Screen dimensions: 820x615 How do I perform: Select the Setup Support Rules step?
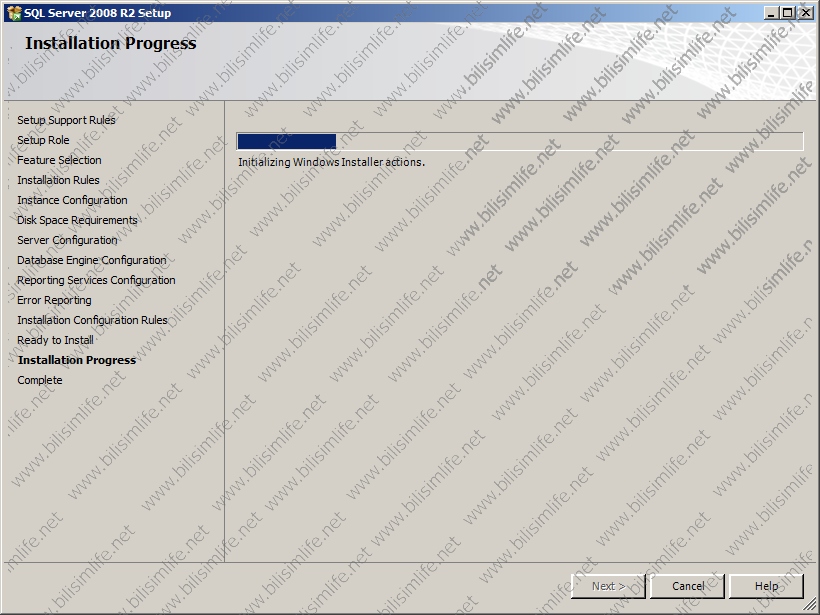pyautogui.click(x=66, y=120)
